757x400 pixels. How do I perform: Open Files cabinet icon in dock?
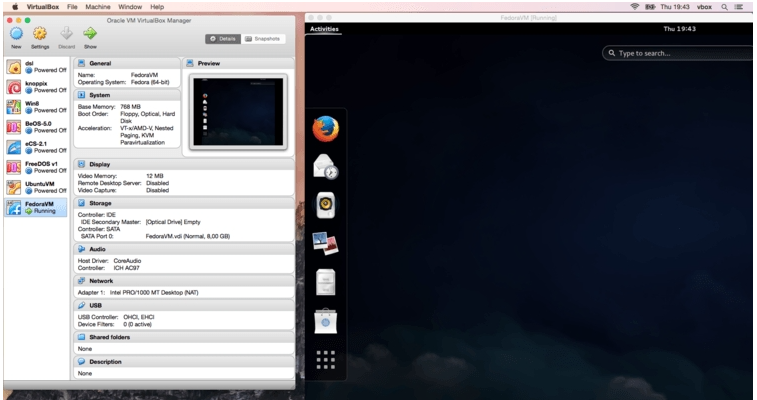pos(325,282)
